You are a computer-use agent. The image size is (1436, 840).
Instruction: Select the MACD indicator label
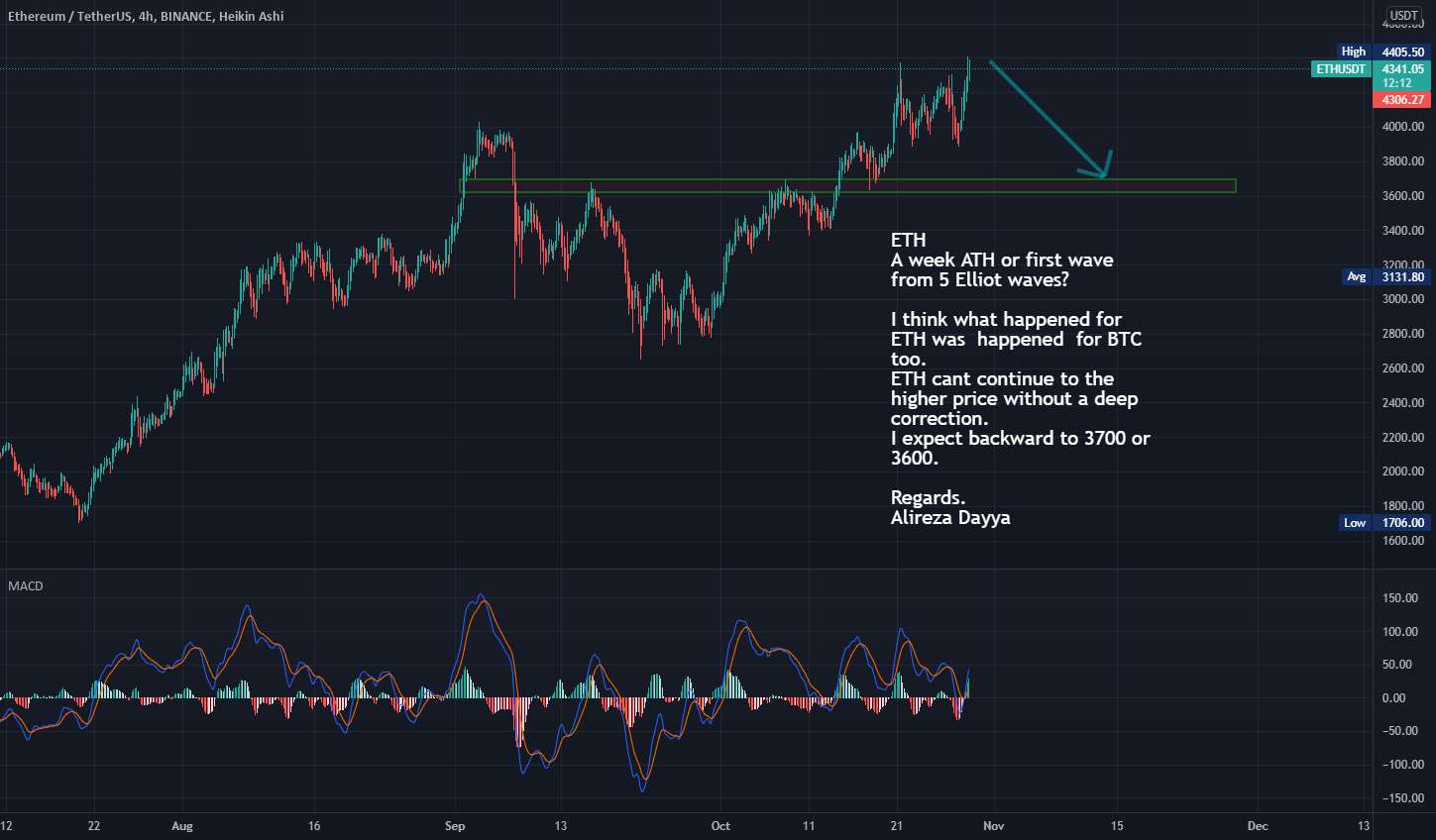26,586
